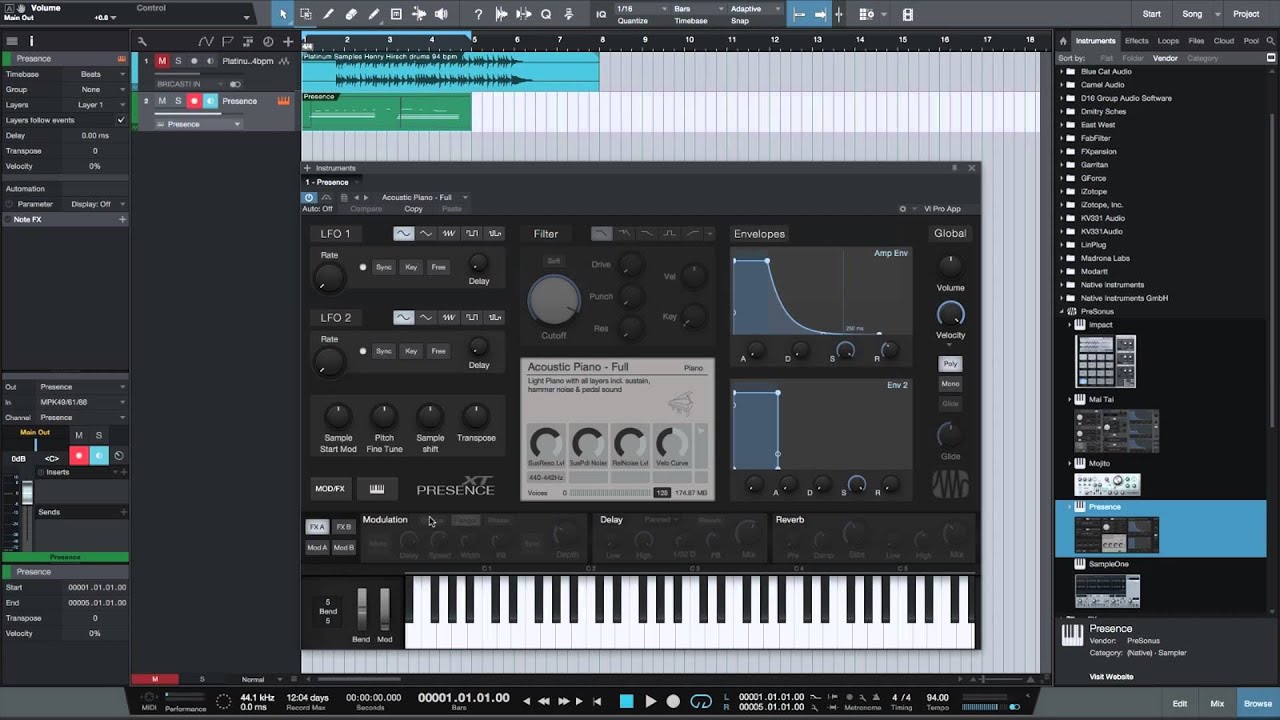This screenshot has width=1280, height=720.
Task: Click the transport play button
Action: pyautogui.click(x=650, y=701)
